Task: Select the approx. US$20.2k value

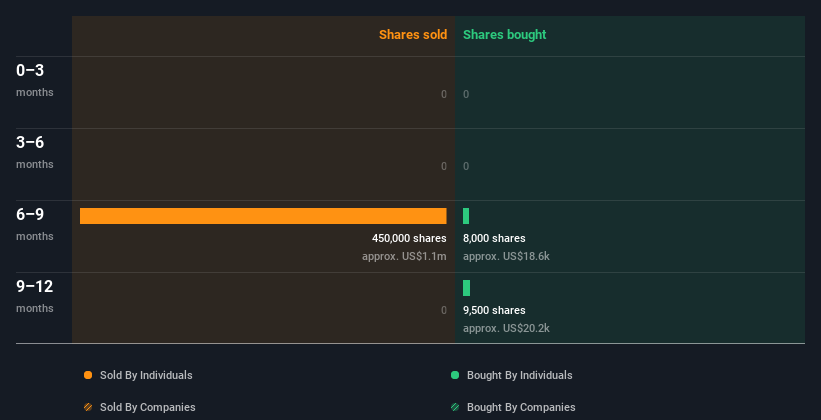Action: point(506,328)
